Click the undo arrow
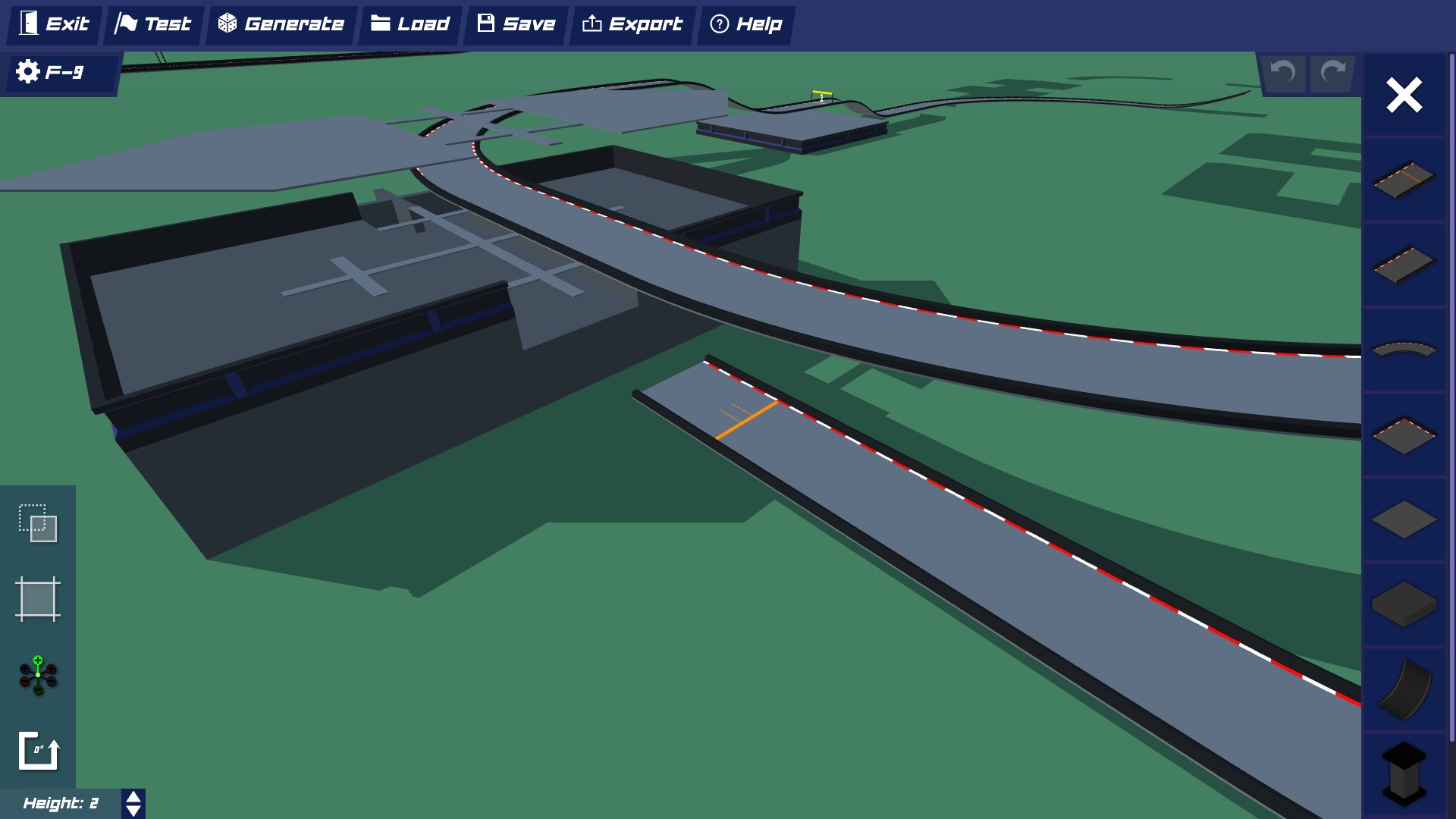 click(x=1283, y=74)
